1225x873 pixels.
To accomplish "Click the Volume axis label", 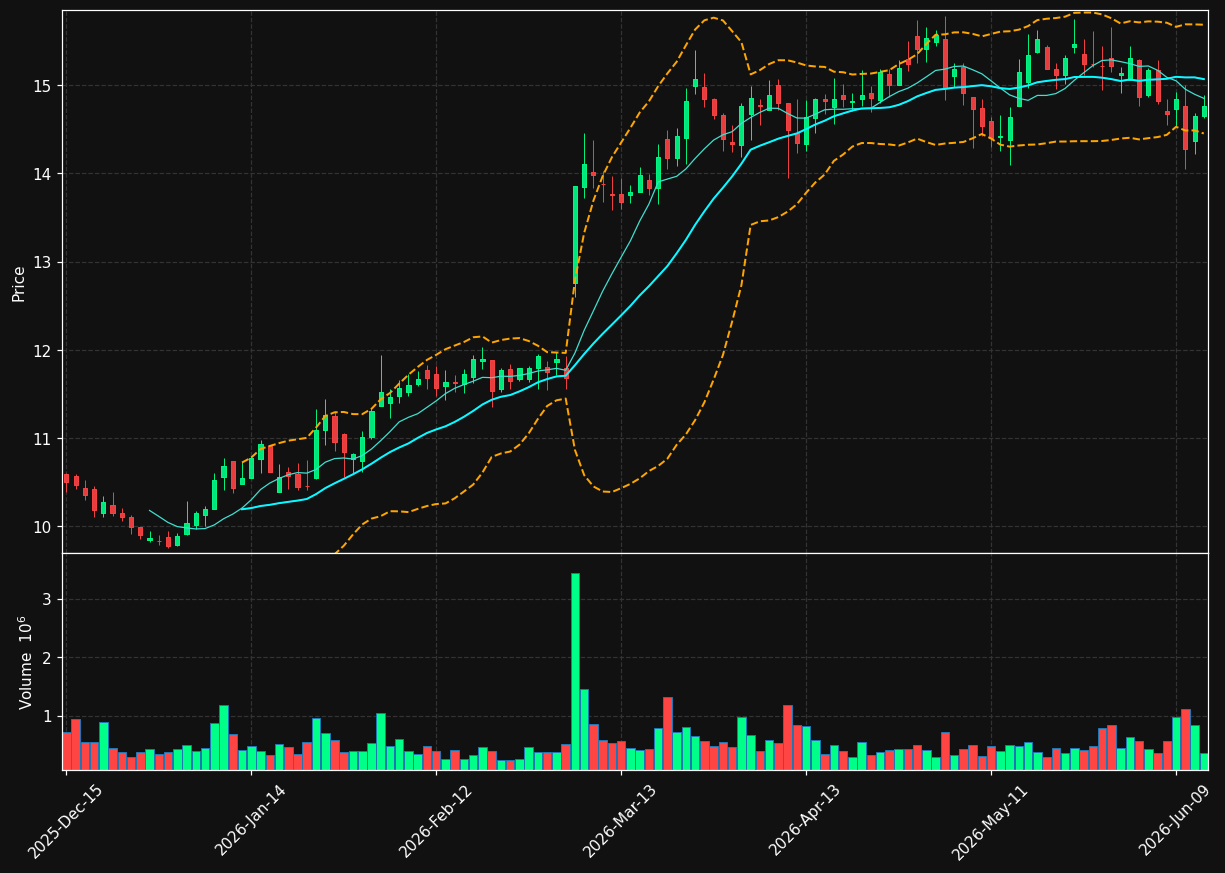I will 26,662.
